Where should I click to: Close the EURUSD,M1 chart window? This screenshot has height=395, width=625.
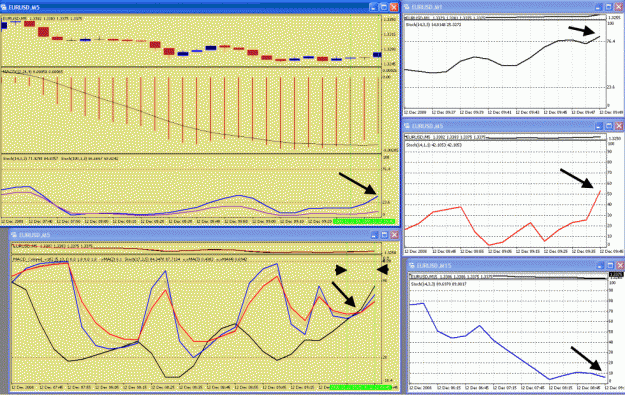click(x=619, y=7)
